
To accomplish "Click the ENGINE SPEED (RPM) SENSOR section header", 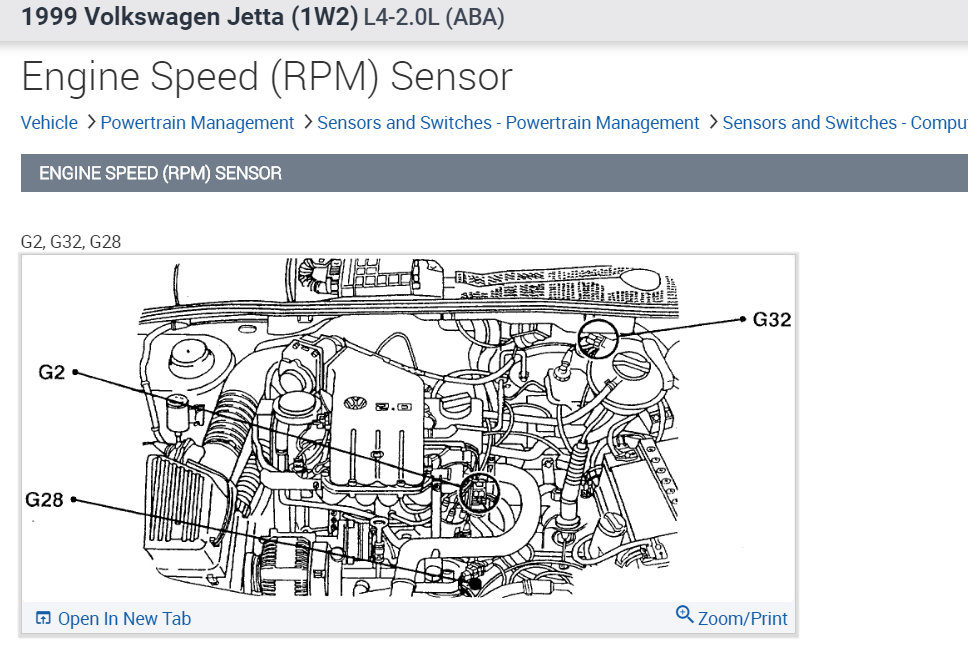I will [494, 173].
